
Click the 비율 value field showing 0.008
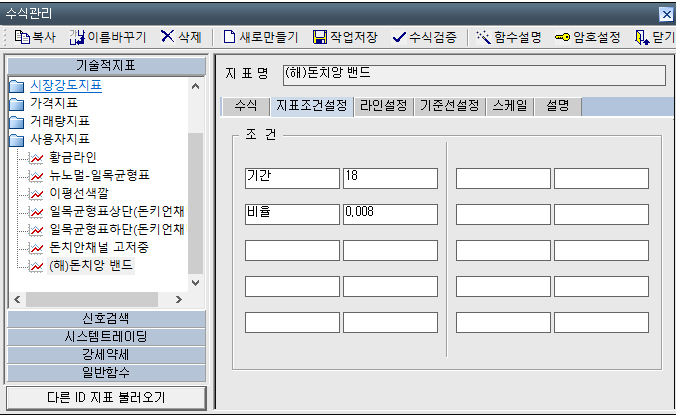tap(389, 213)
